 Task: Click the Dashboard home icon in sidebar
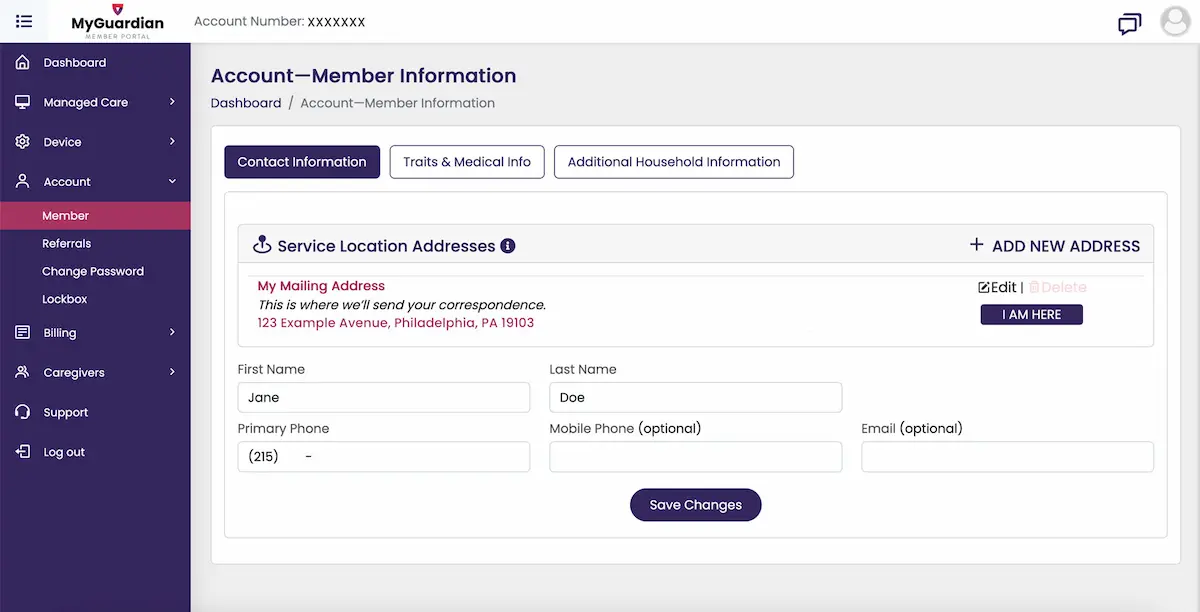tap(22, 63)
